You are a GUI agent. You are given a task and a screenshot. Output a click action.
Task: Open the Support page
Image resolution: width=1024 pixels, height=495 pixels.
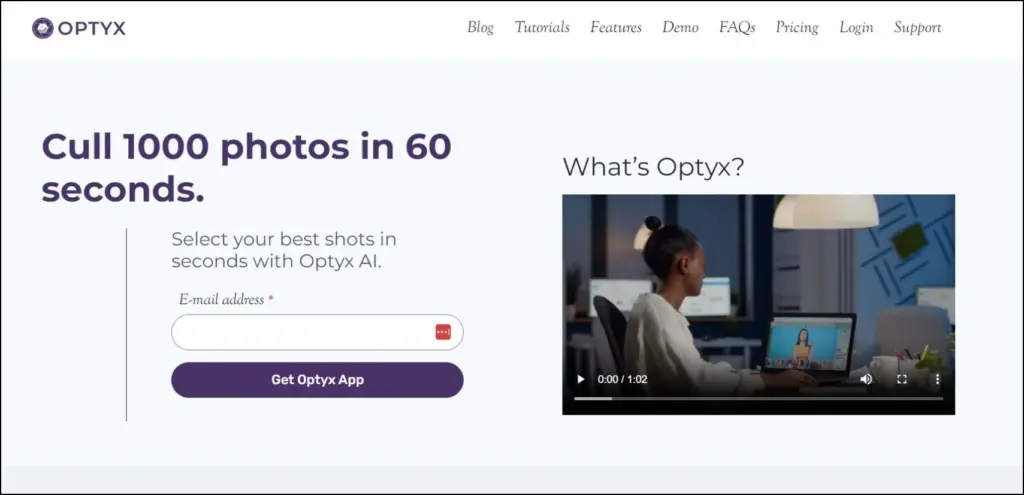click(918, 28)
